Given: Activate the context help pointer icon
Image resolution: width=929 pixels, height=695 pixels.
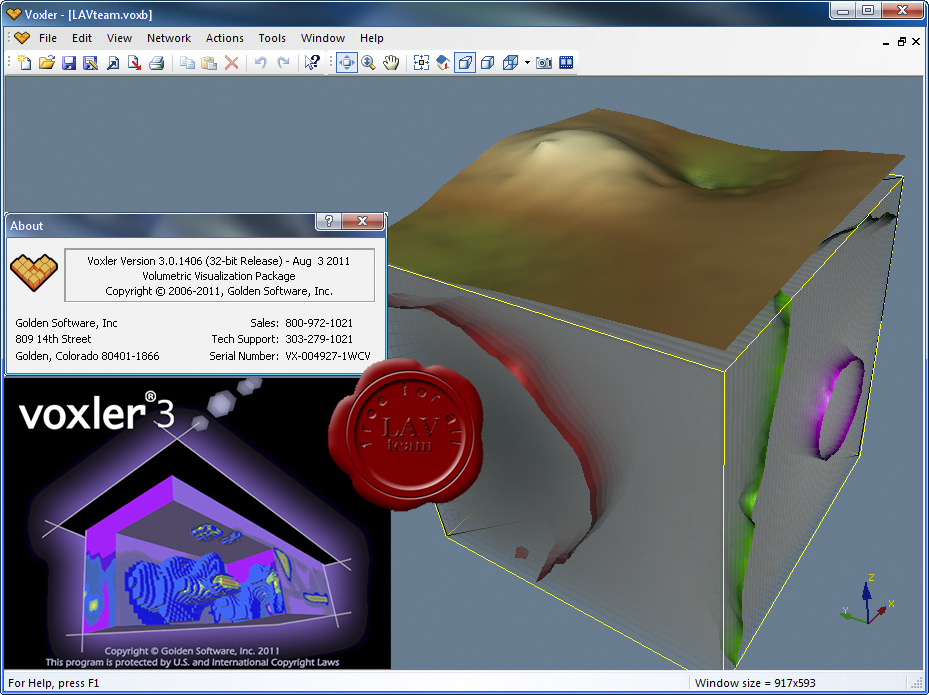Looking at the screenshot, I should point(312,62).
